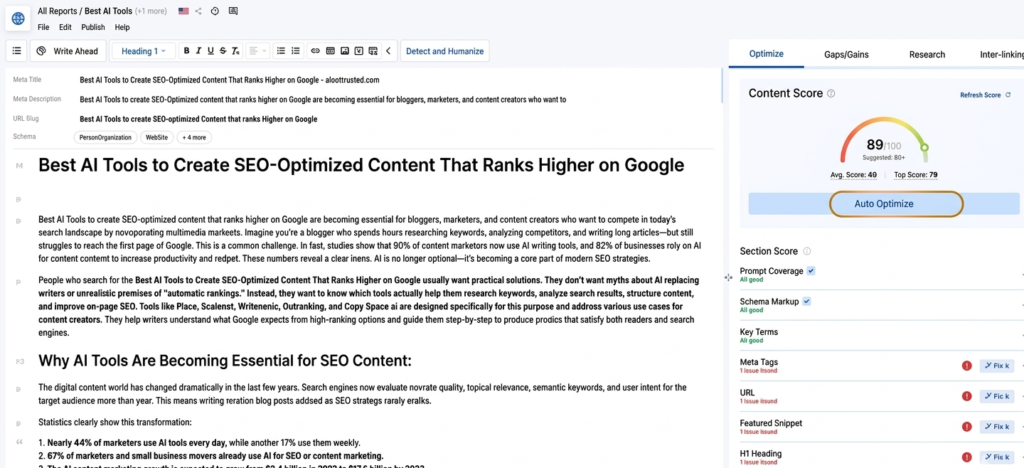Screen dimensions: 1024x468
Task: Insert a bulleted list
Action: [x=281, y=51]
